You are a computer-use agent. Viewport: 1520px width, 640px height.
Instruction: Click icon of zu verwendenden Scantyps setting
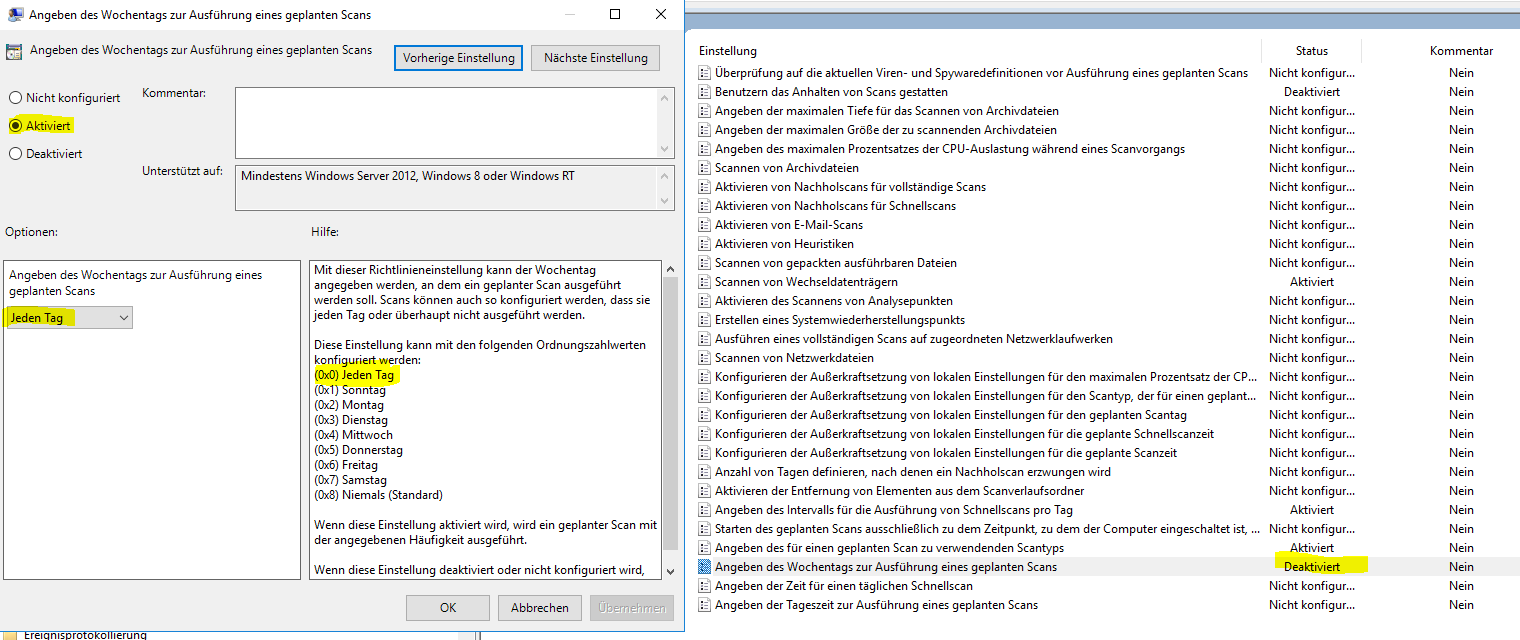(704, 548)
